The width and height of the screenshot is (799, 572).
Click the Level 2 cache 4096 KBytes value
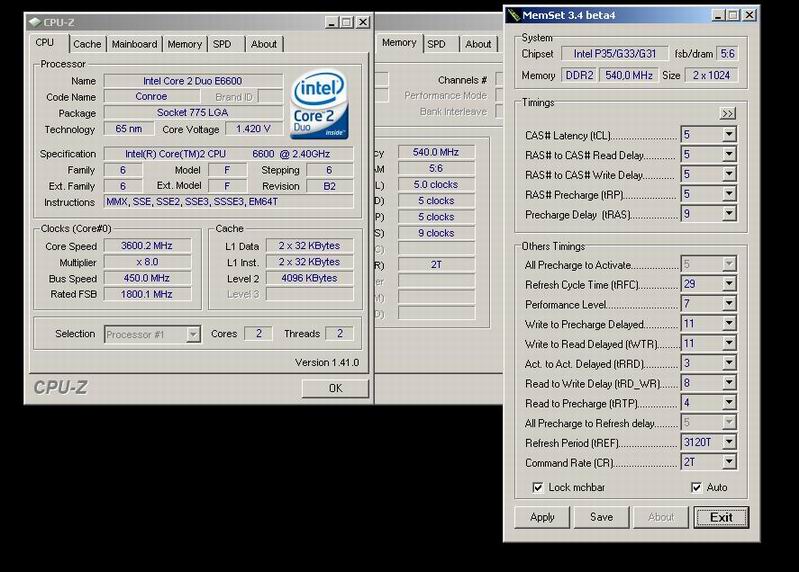pos(309,278)
